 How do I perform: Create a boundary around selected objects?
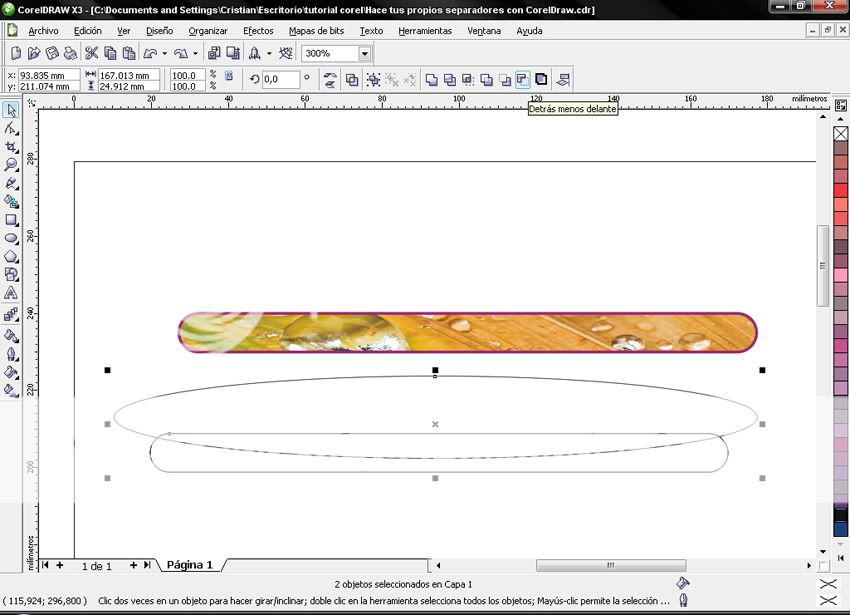click(541, 79)
